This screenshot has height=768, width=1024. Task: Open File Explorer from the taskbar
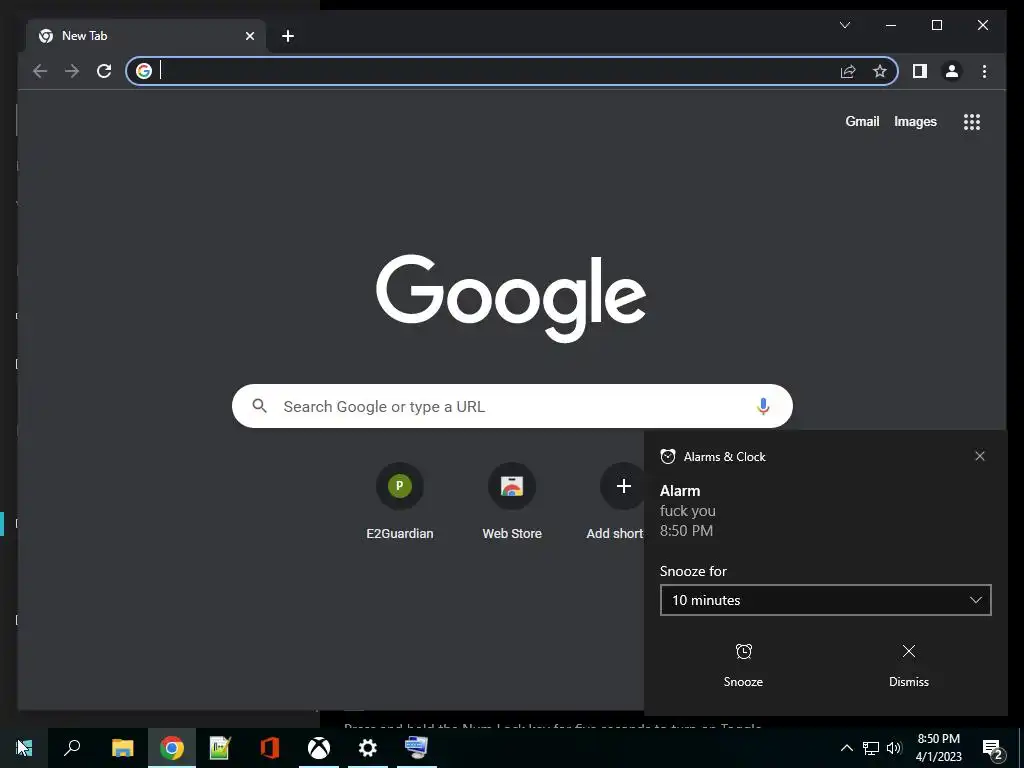point(123,748)
